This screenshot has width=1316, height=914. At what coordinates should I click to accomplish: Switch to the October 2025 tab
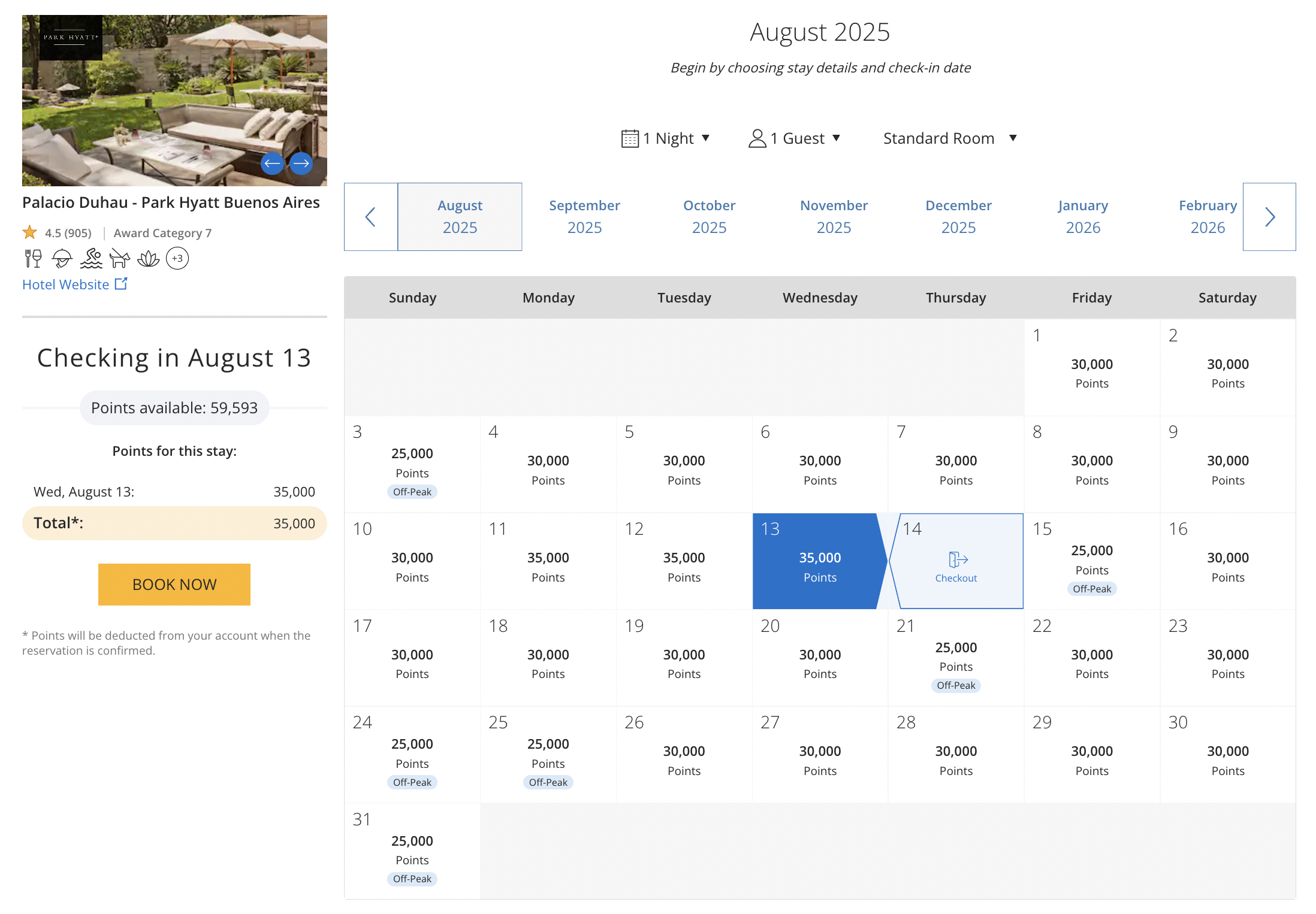click(709, 217)
